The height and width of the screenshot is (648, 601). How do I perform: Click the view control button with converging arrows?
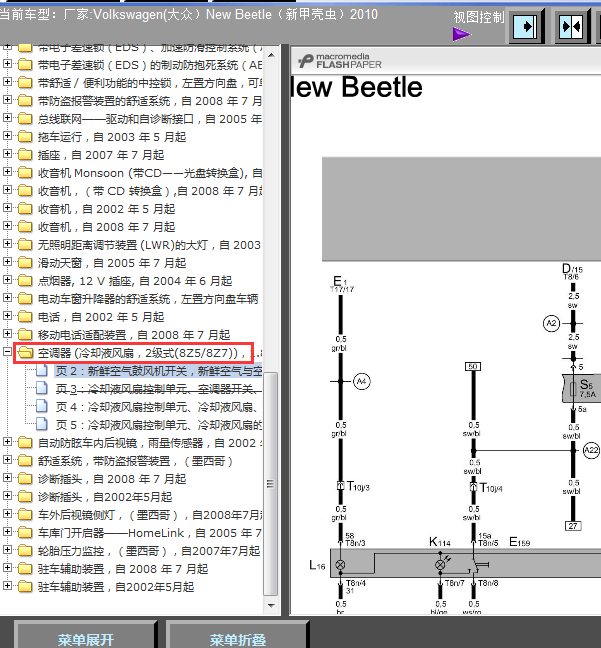572,26
